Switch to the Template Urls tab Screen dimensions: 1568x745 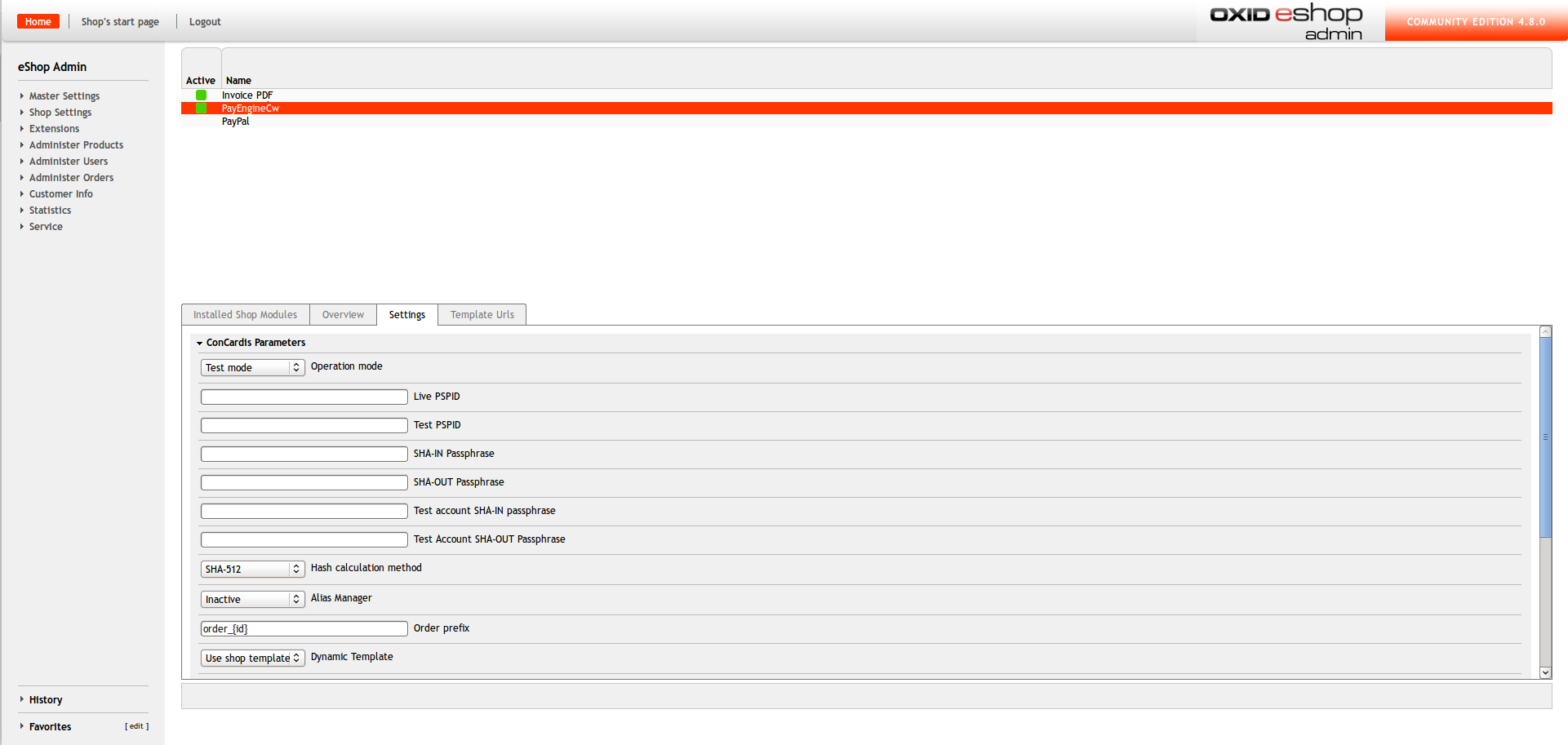click(x=482, y=315)
